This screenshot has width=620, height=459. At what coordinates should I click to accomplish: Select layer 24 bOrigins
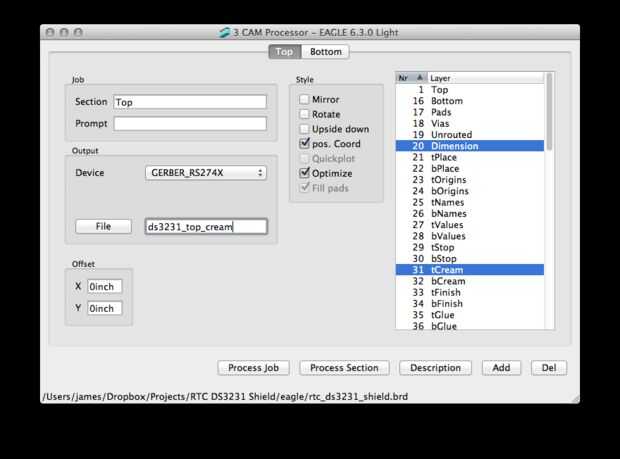[x=470, y=191]
